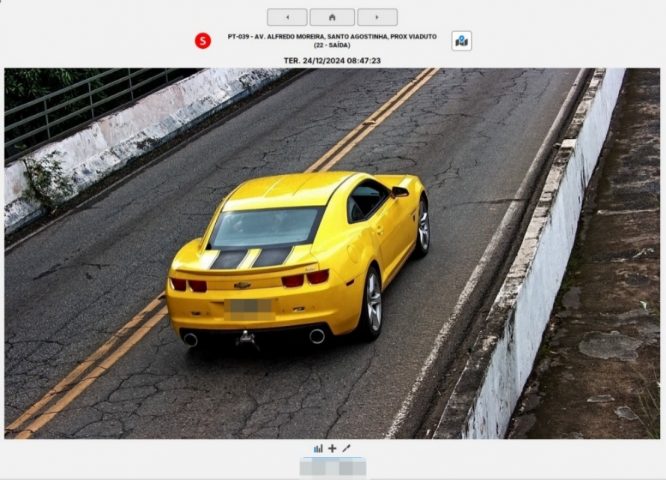666x480 pixels.
Task: Click the Chevrolet emblem on the car's trunk
Action: tap(242, 285)
